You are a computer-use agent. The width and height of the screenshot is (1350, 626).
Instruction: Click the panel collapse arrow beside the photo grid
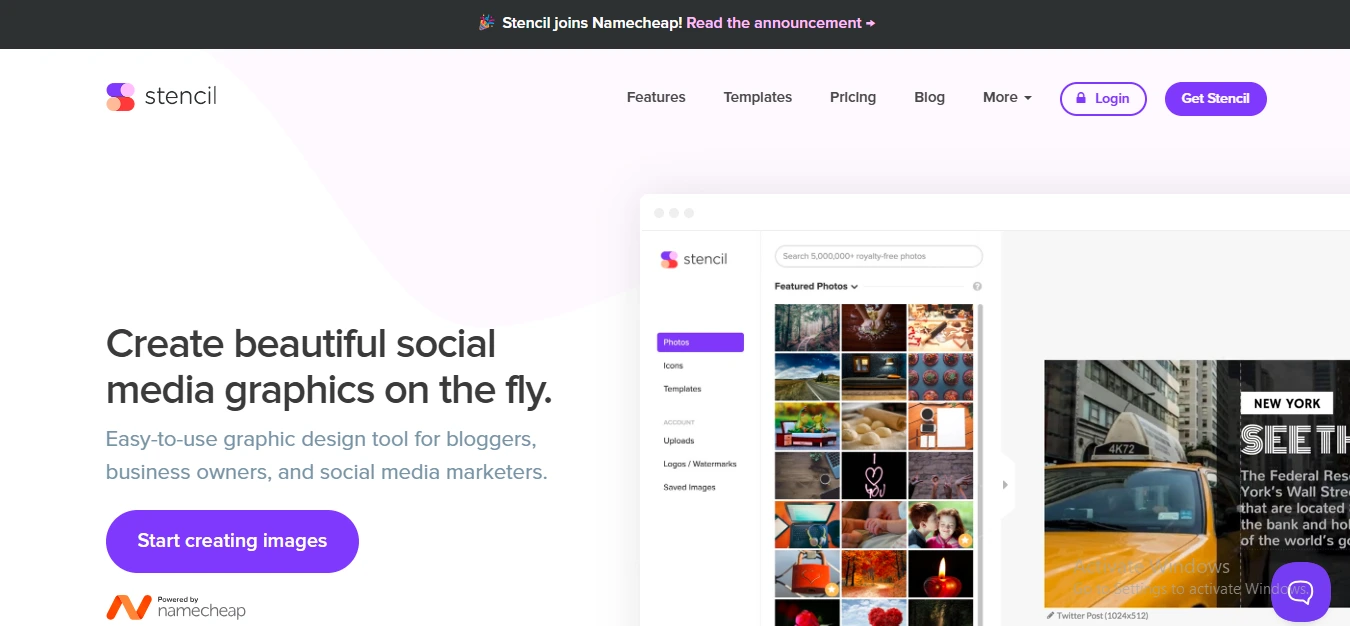pos(1005,485)
